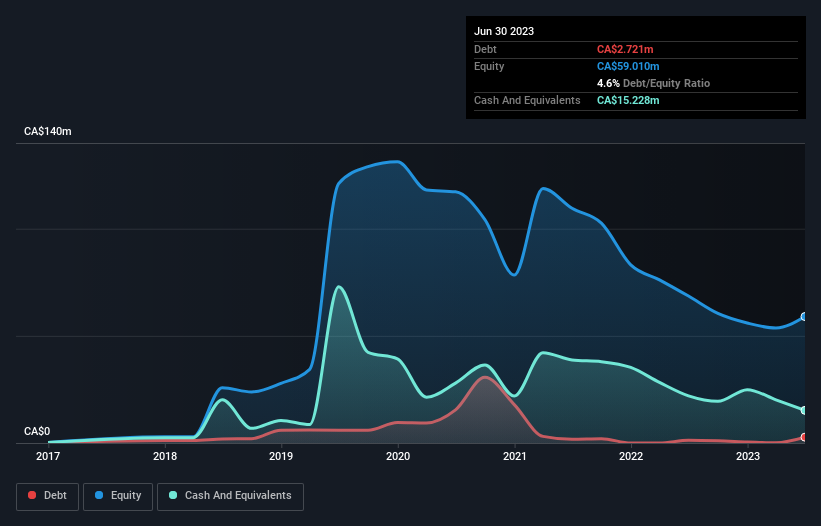Select the 2018 axis label

click(x=165, y=456)
